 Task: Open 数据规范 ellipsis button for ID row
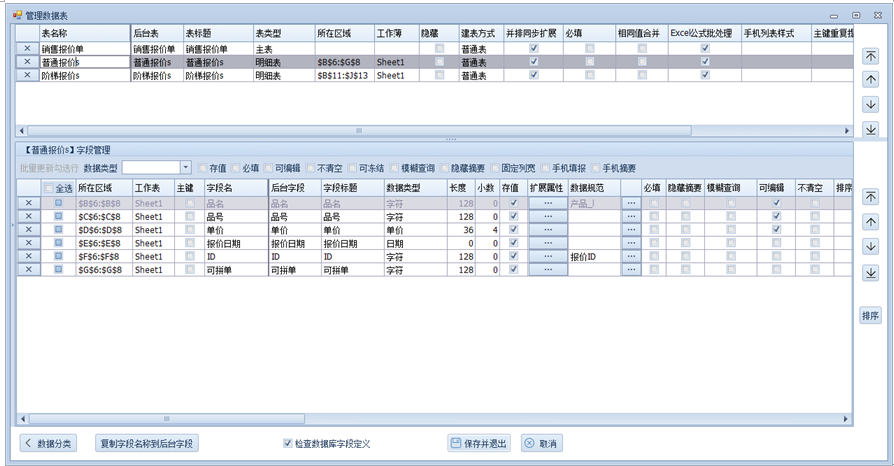[x=630, y=256]
